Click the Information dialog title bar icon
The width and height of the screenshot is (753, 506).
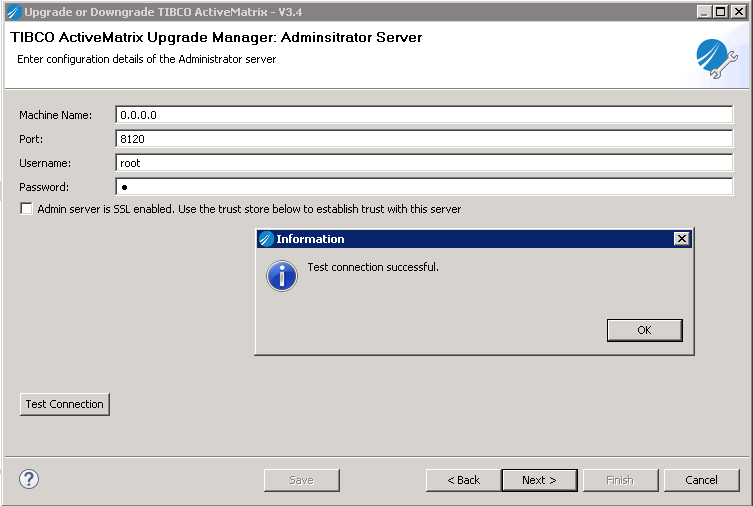(x=266, y=239)
